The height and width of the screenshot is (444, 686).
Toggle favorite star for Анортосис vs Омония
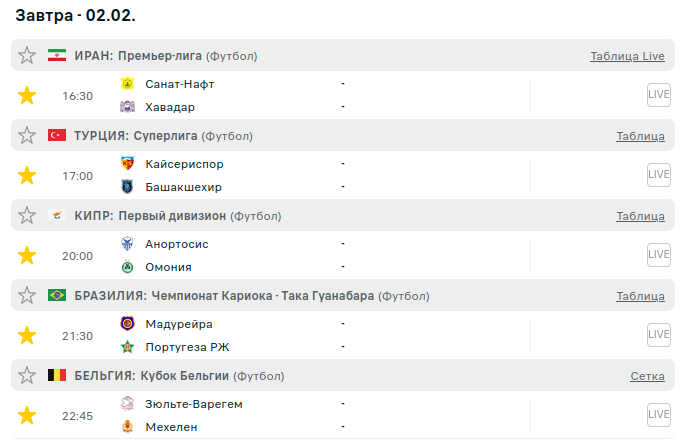tap(27, 256)
